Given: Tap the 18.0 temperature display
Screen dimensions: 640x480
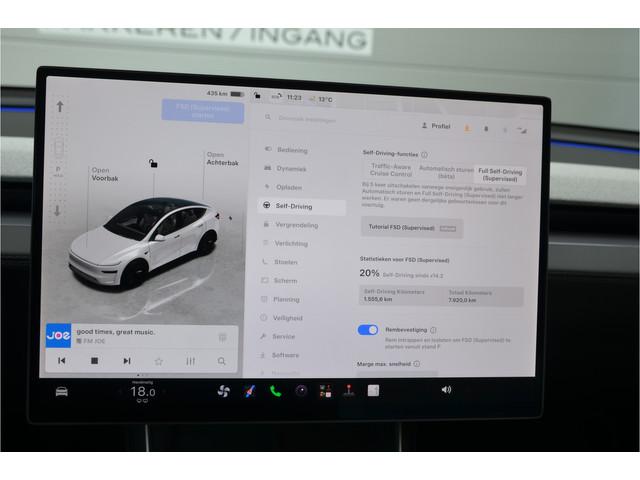Looking at the screenshot, I should coord(142,392).
